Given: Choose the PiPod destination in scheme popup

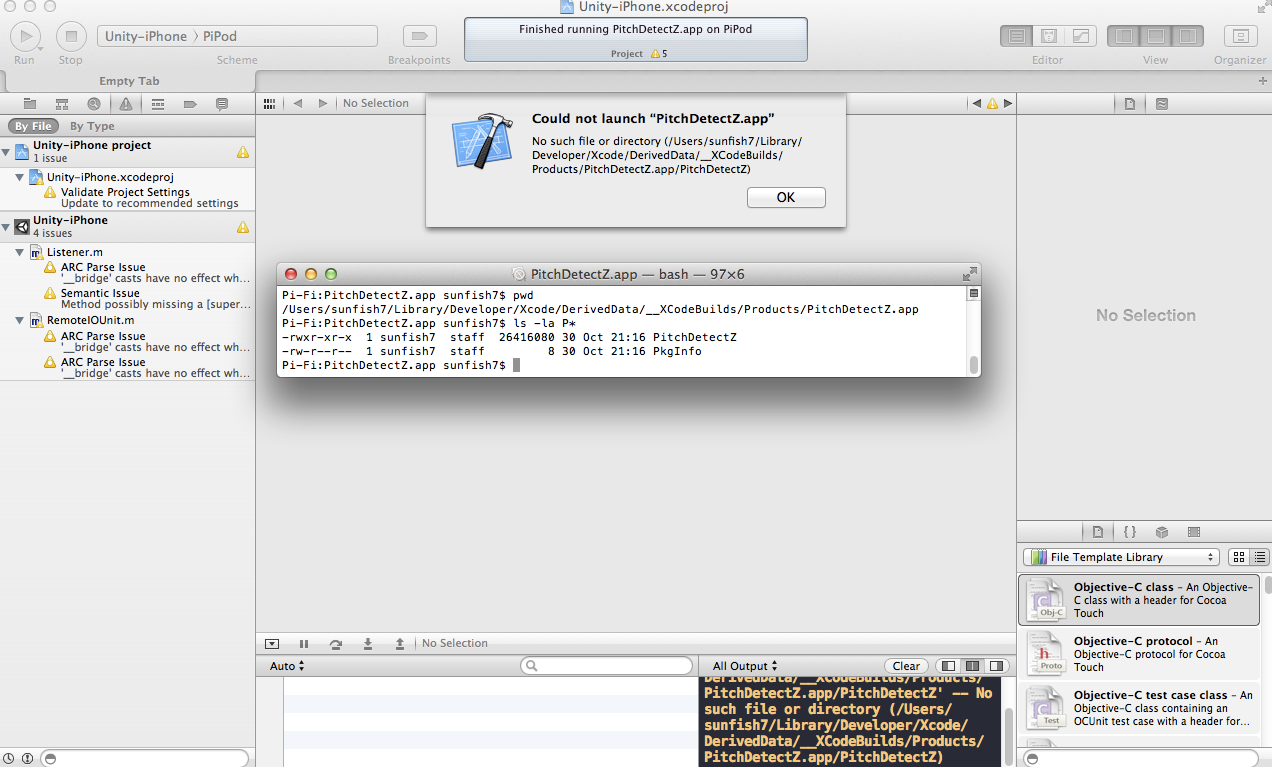Looking at the screenshot, I should point(220,36).
